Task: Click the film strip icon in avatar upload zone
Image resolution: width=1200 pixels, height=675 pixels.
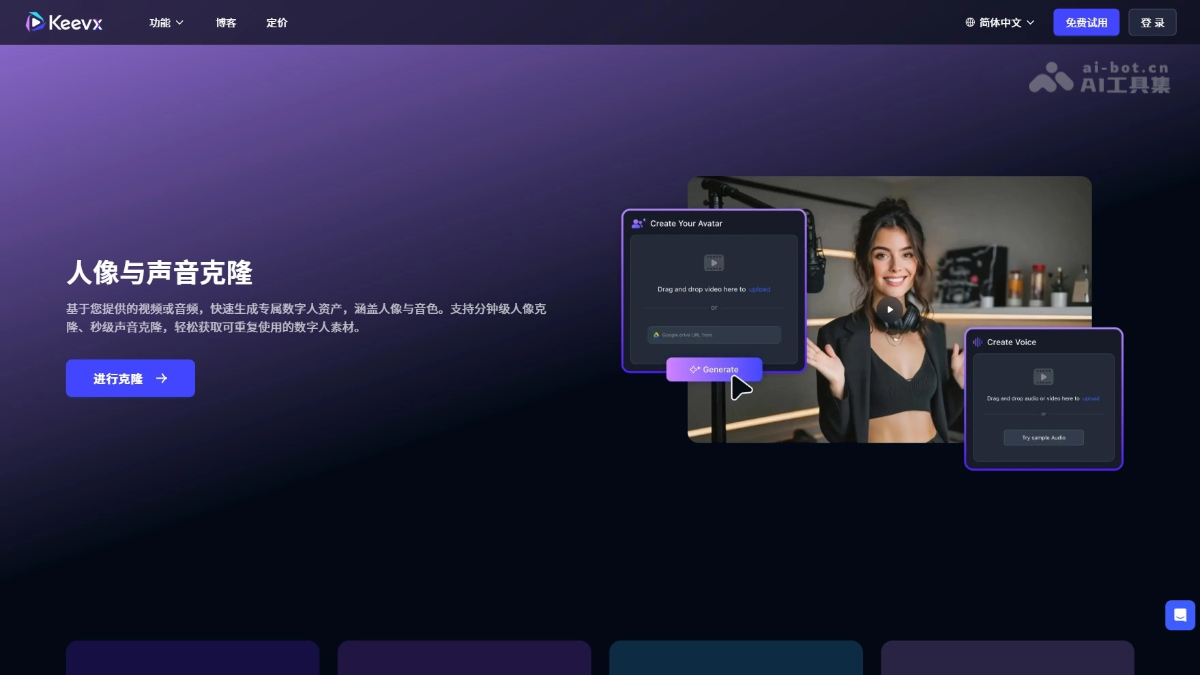Action: click(713, 262)
